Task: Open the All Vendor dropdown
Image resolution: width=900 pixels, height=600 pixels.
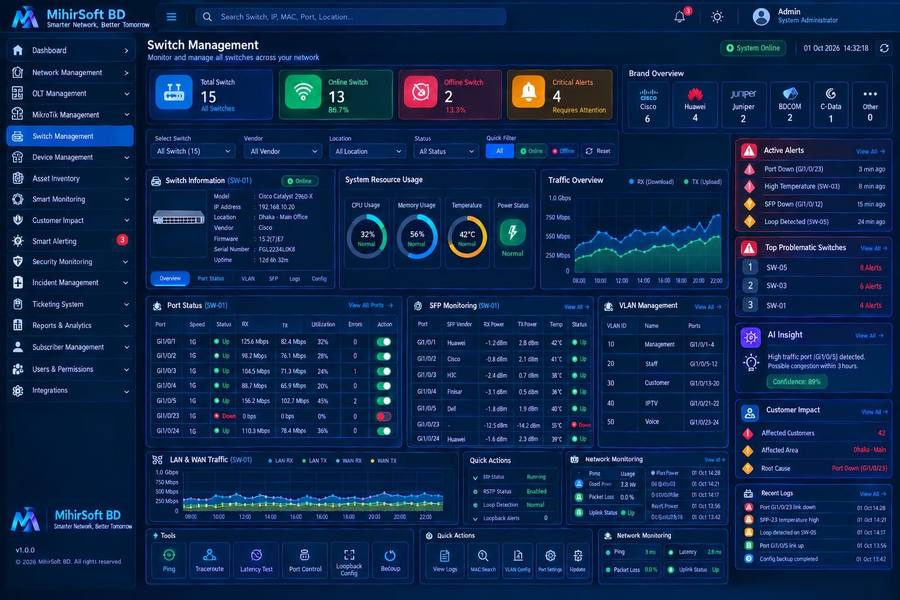Action: (284, 152)
